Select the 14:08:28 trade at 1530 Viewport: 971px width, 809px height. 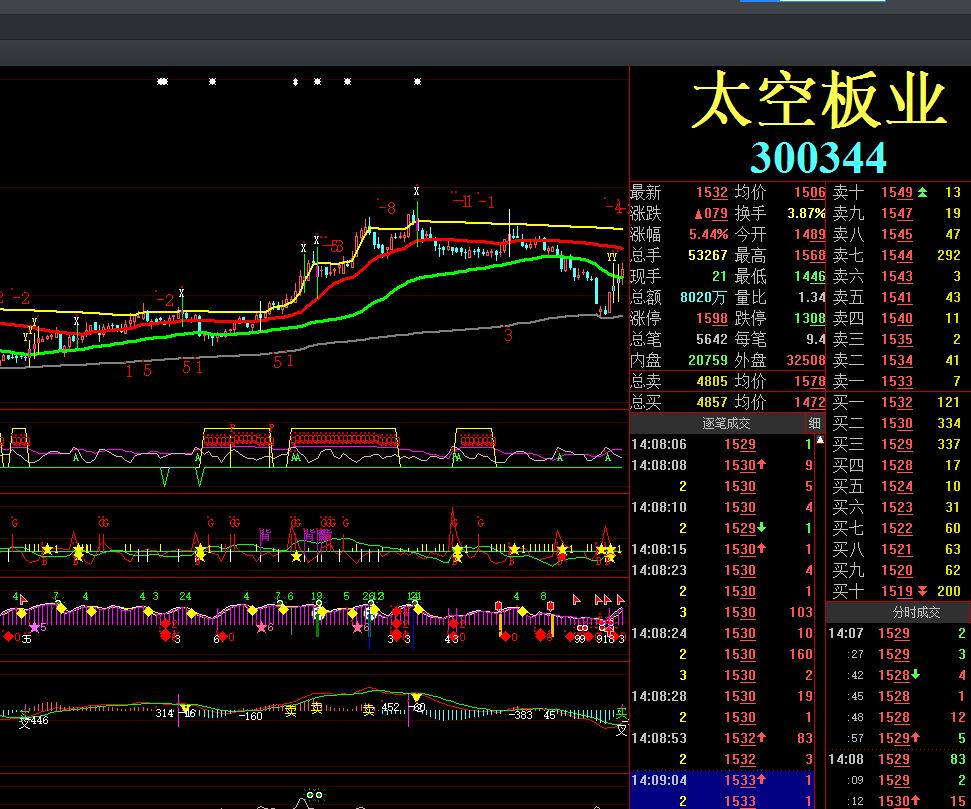(722, 696)
